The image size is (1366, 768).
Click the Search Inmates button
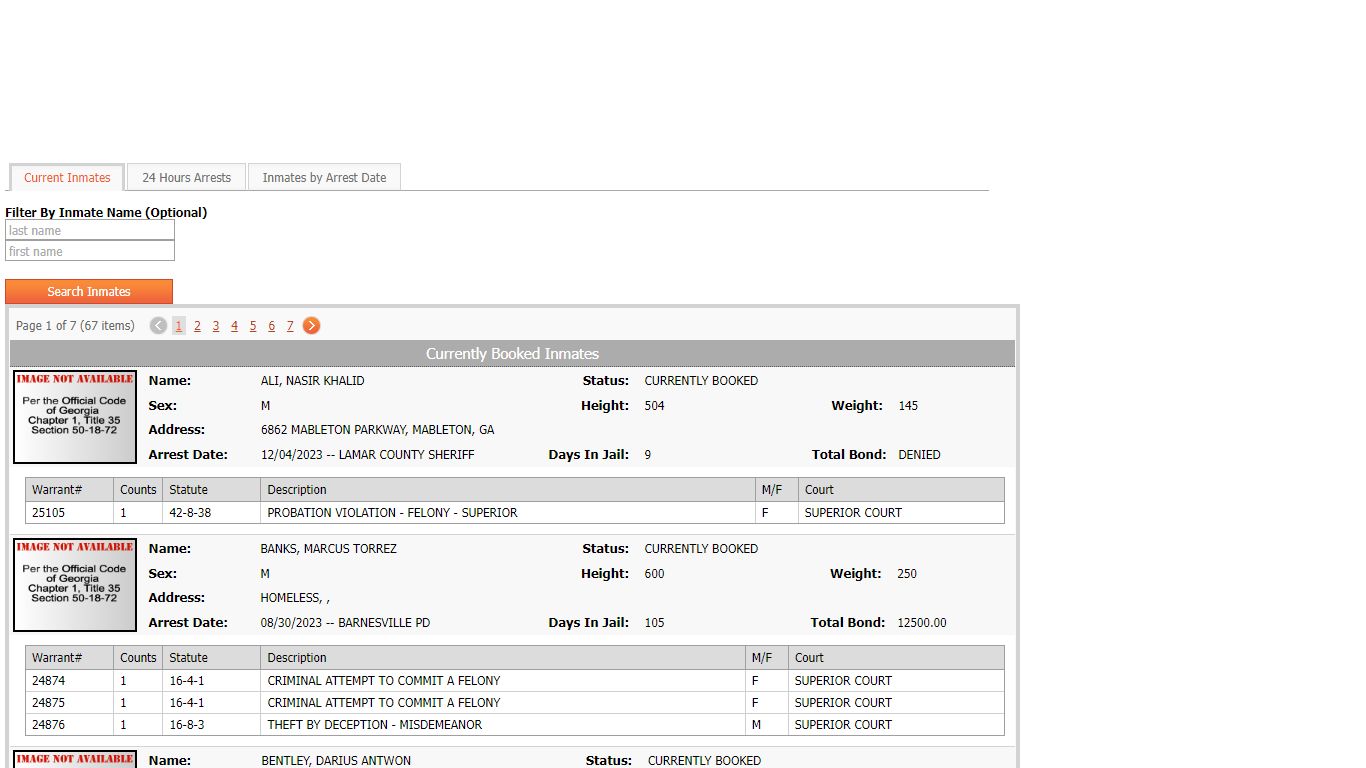pos(89,292)
